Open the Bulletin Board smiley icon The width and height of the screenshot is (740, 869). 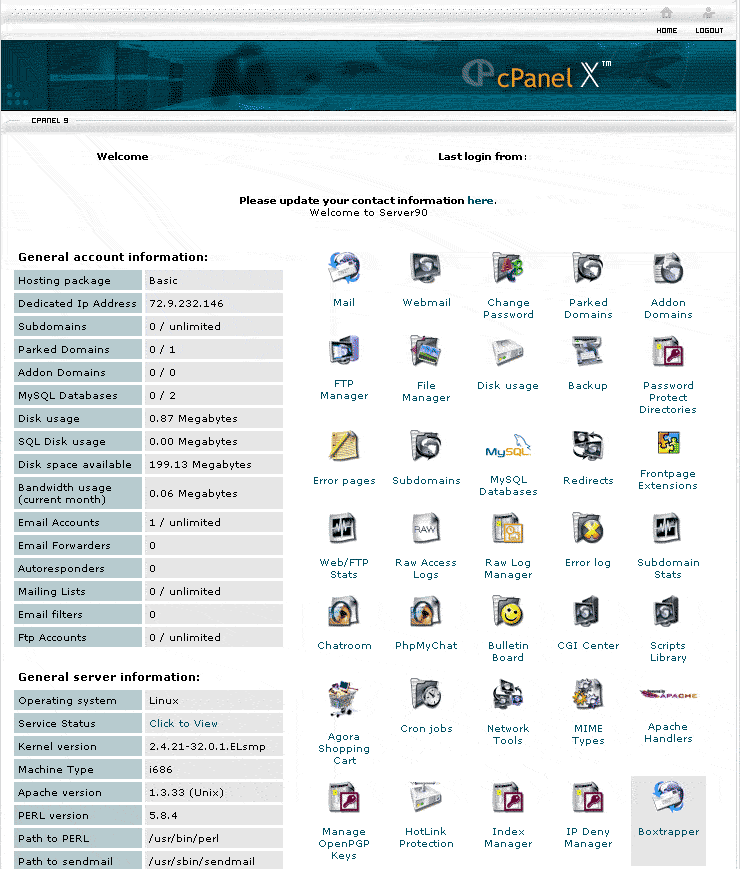508,611
